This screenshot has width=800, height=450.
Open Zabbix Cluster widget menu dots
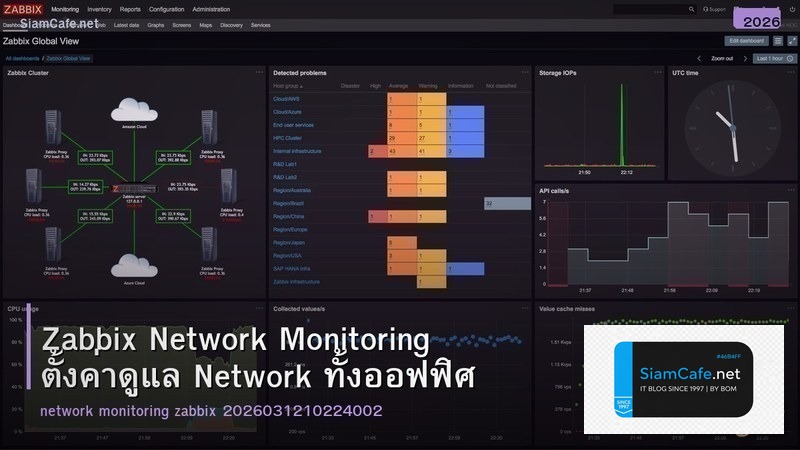(x=259, y=72)
